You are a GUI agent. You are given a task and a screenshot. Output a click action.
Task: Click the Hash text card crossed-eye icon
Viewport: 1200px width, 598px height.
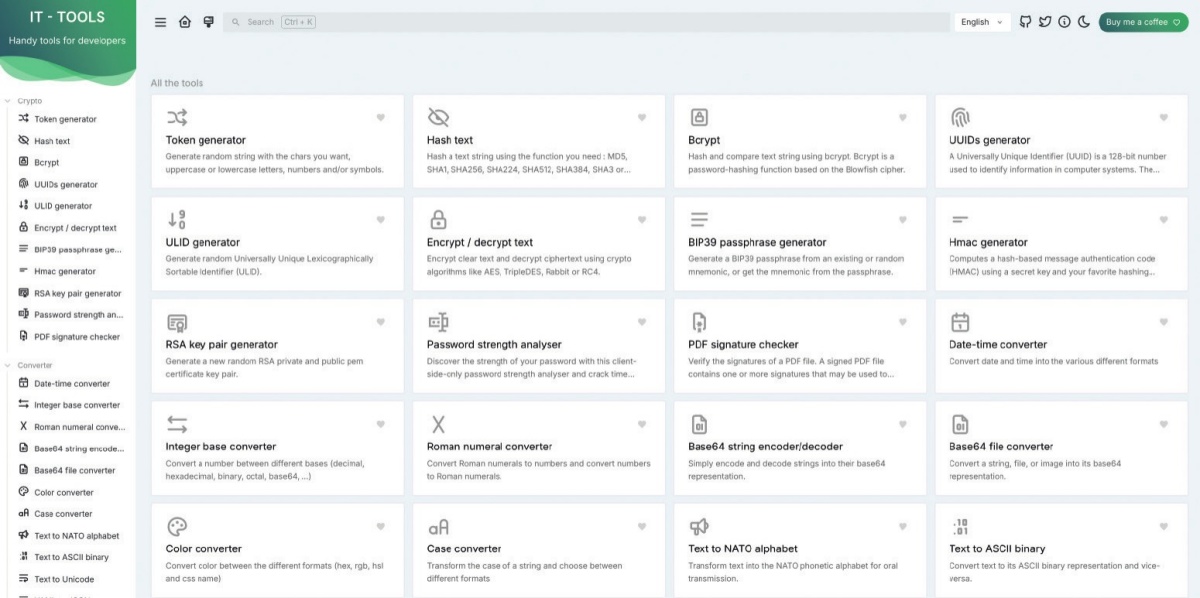438,117
